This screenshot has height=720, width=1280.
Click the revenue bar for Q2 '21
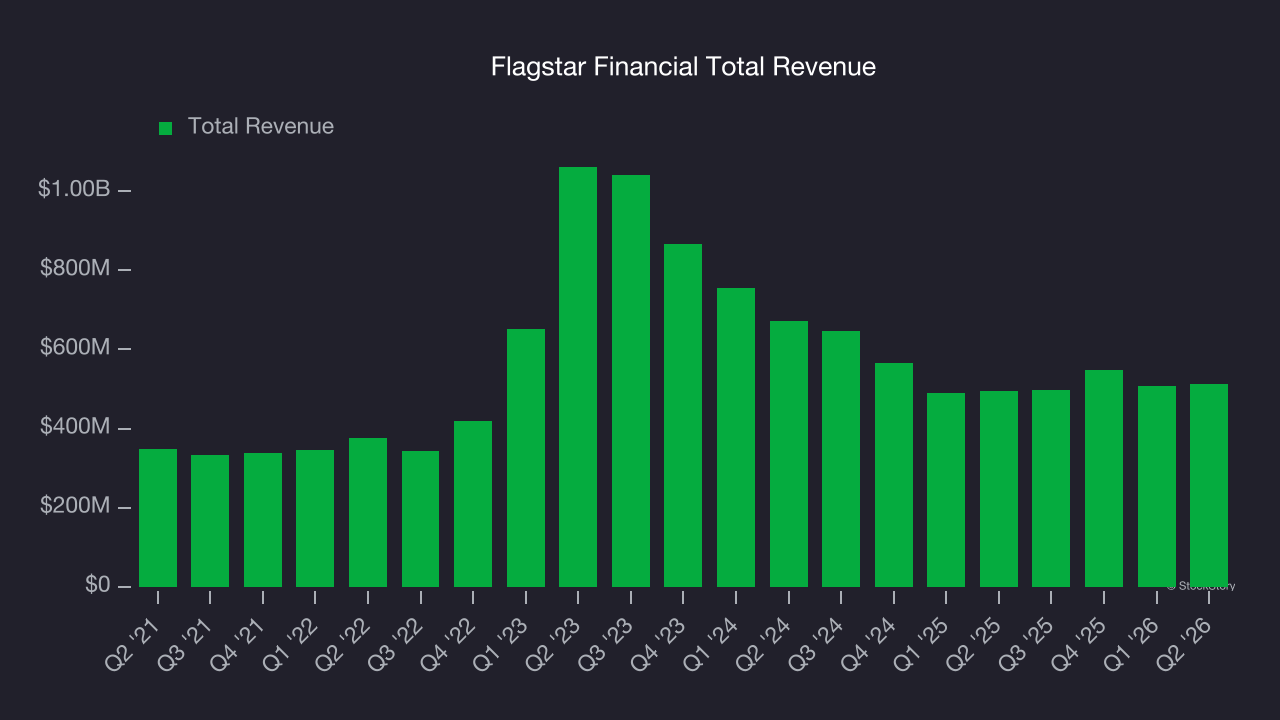click(158, 518)
